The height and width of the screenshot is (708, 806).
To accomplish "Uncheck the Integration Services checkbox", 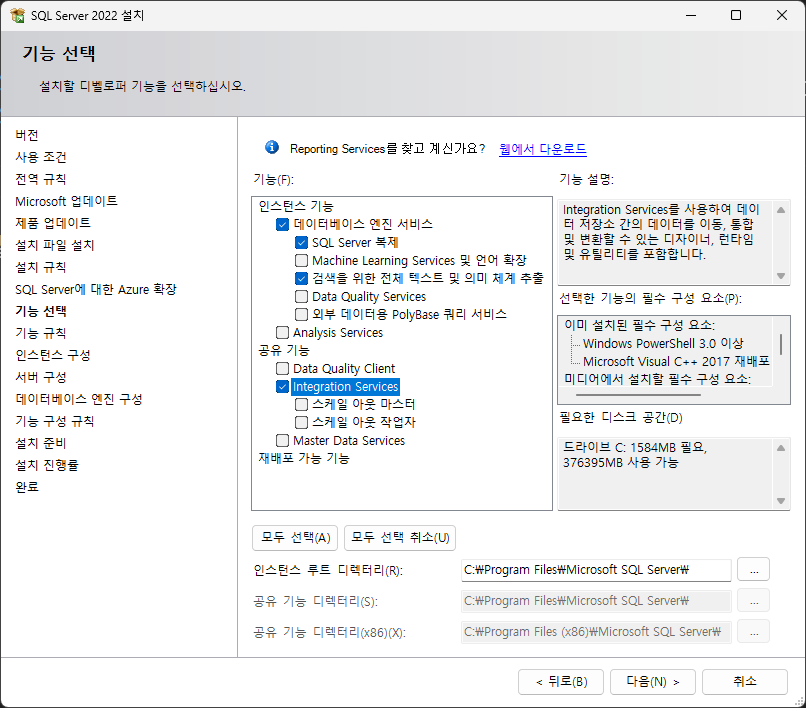I will tap(282, 387).
